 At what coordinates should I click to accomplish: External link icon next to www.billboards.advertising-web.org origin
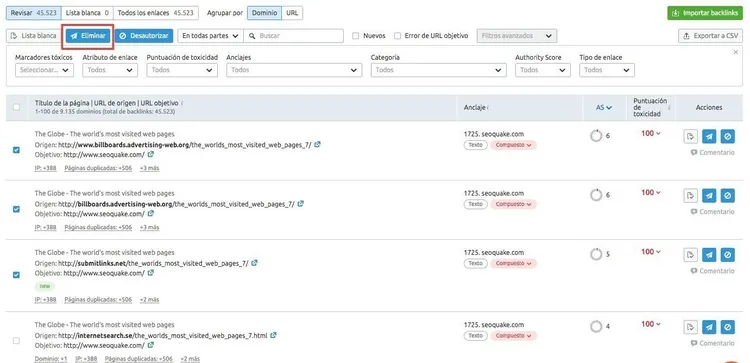pyautogui.click(x=317, y=144)
